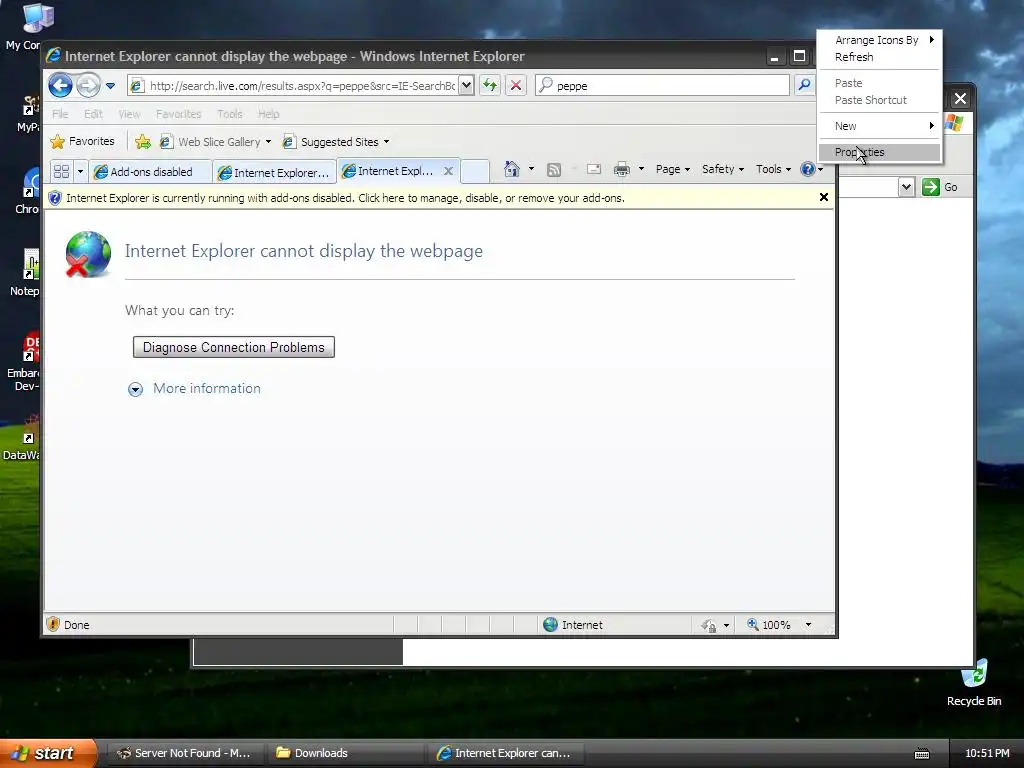Refresh the page with the green arrows icon

(x=490, y=86)
